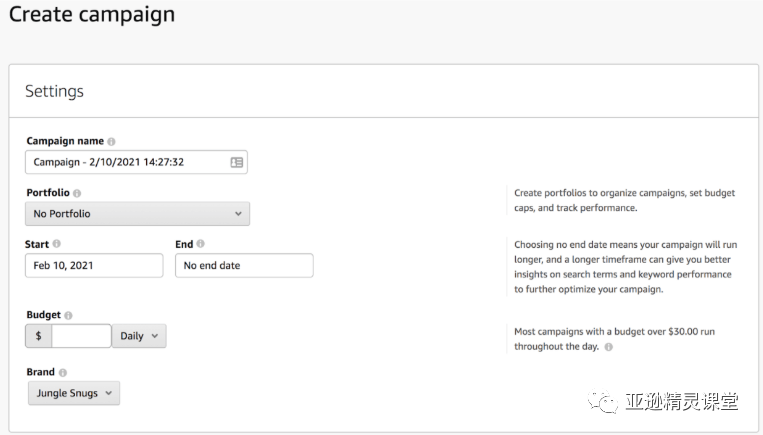Focus the Campaign name text field
This screenshot has width=763, height=435.
(125, 162)
